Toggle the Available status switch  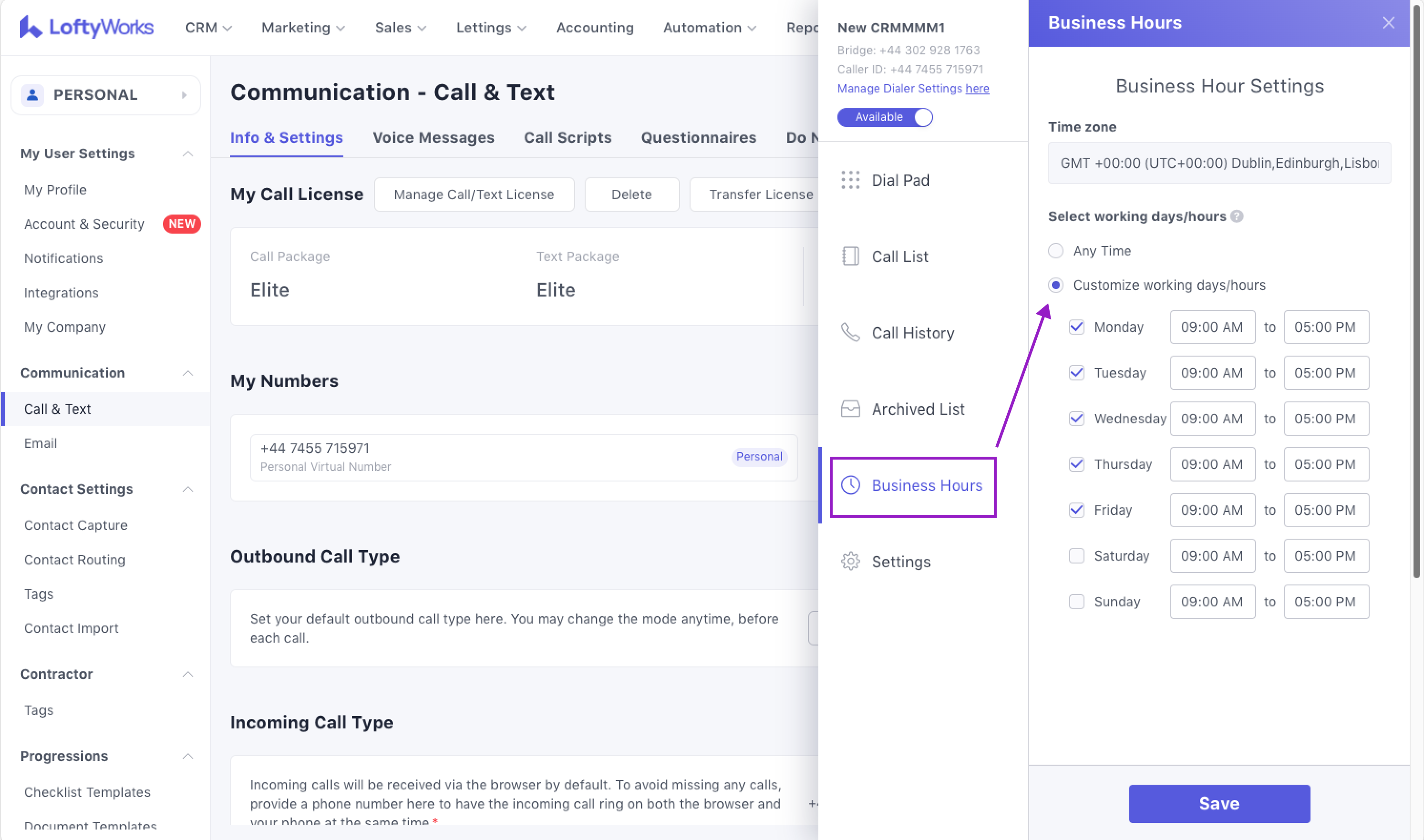(x=885, y=117)
